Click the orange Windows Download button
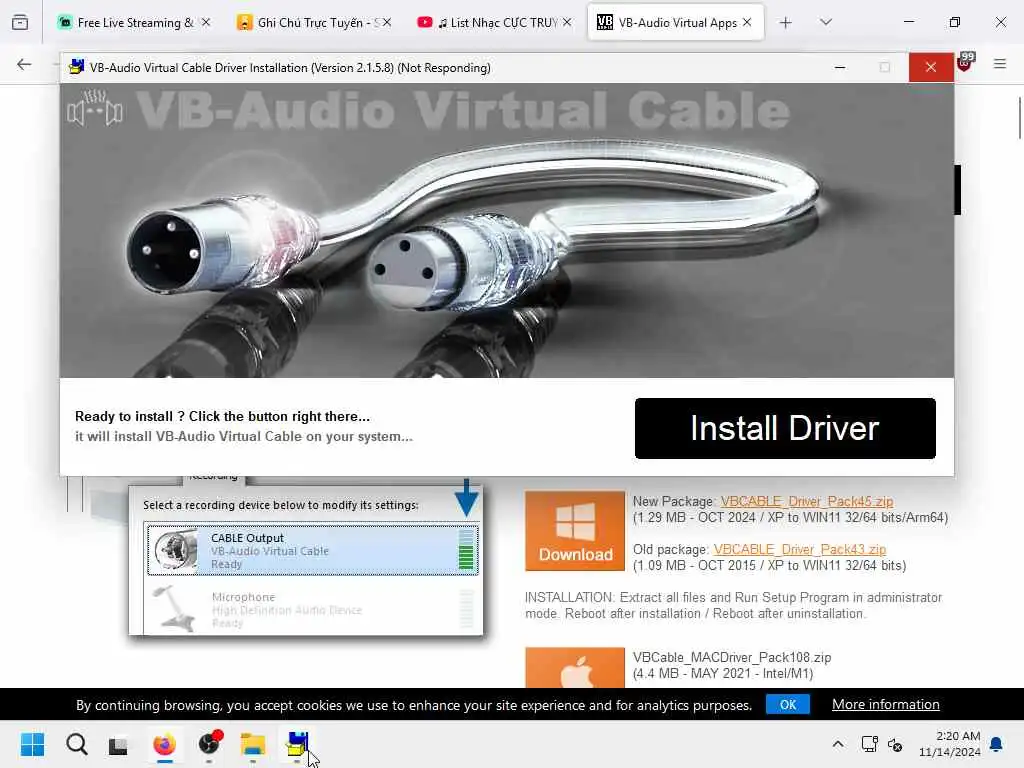The height and width of the screenshot is (768, 1024). pyautogui.click(x=575, y=531)
